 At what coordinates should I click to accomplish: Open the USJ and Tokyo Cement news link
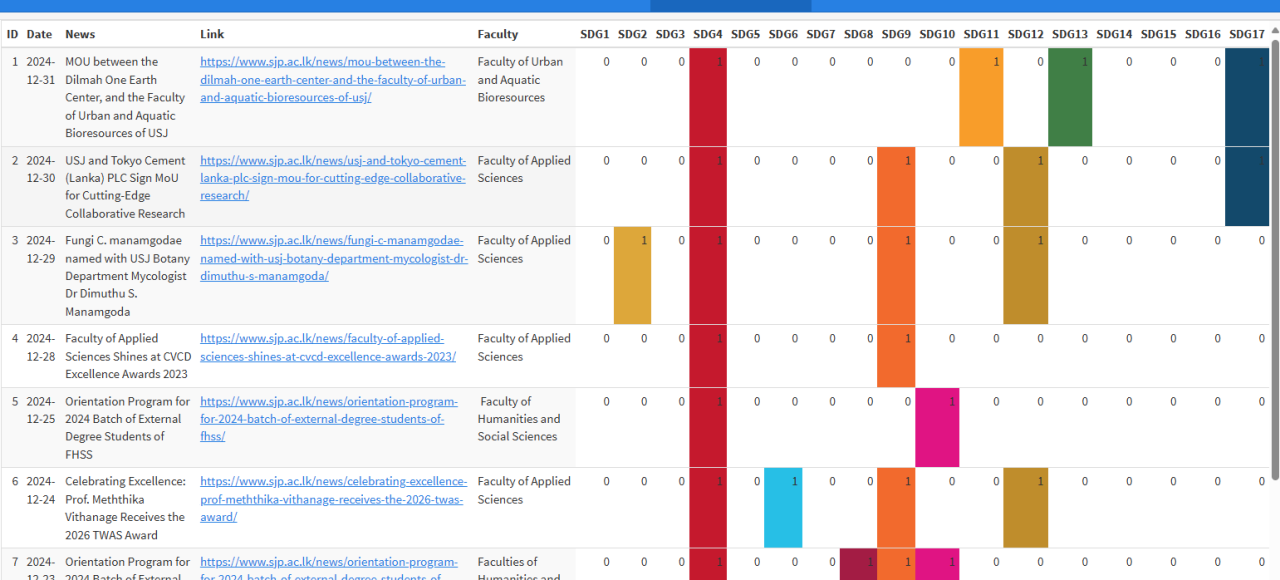332,178
